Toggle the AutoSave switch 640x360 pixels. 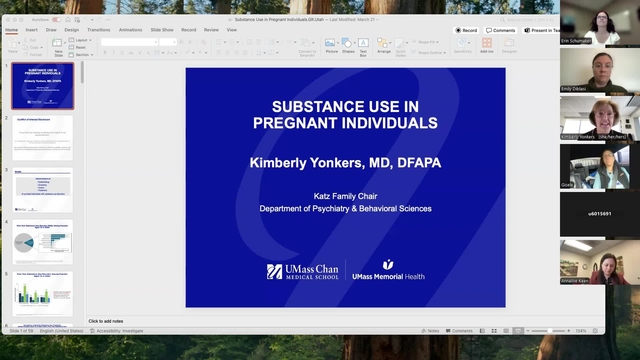coord(56,20)
